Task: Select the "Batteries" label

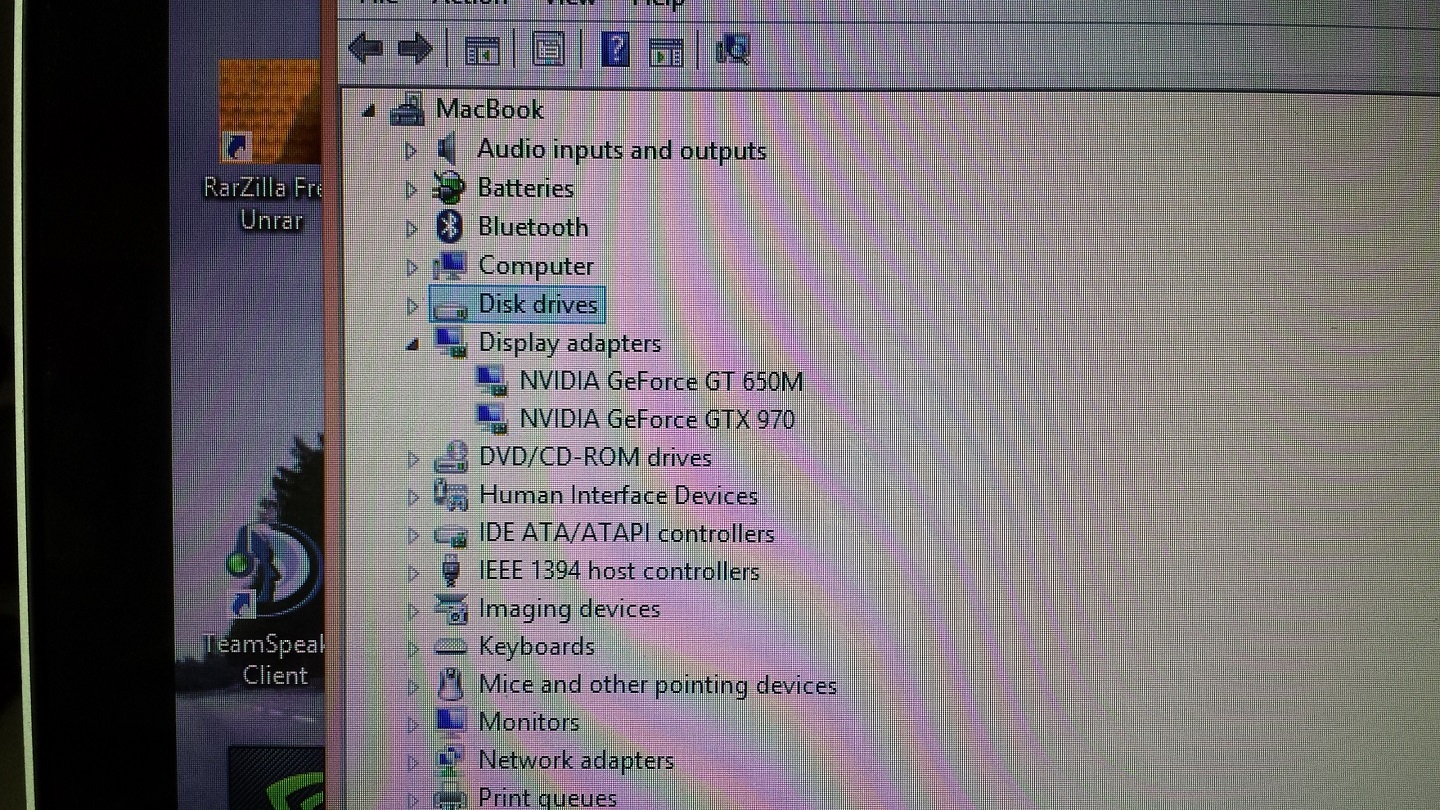Action: tap(526, 188)
